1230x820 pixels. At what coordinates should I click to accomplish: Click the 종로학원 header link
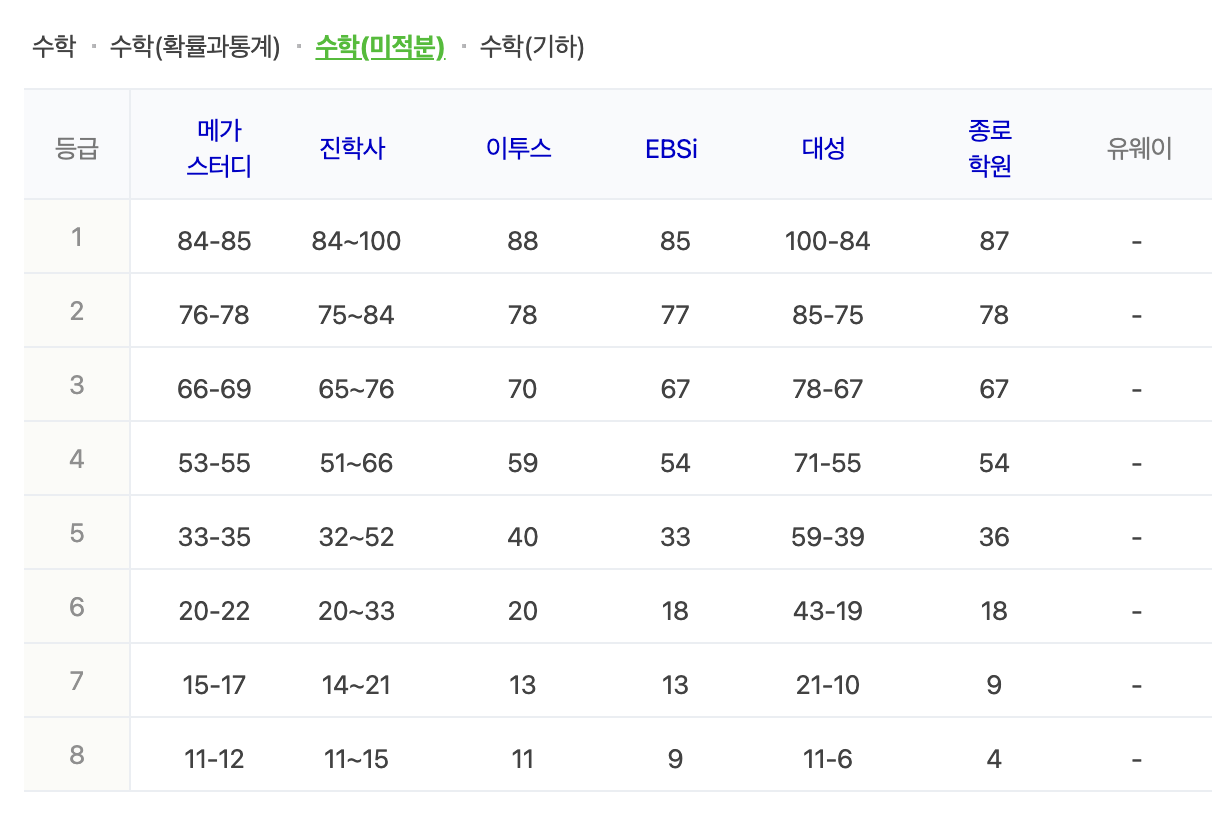[992, 143]
